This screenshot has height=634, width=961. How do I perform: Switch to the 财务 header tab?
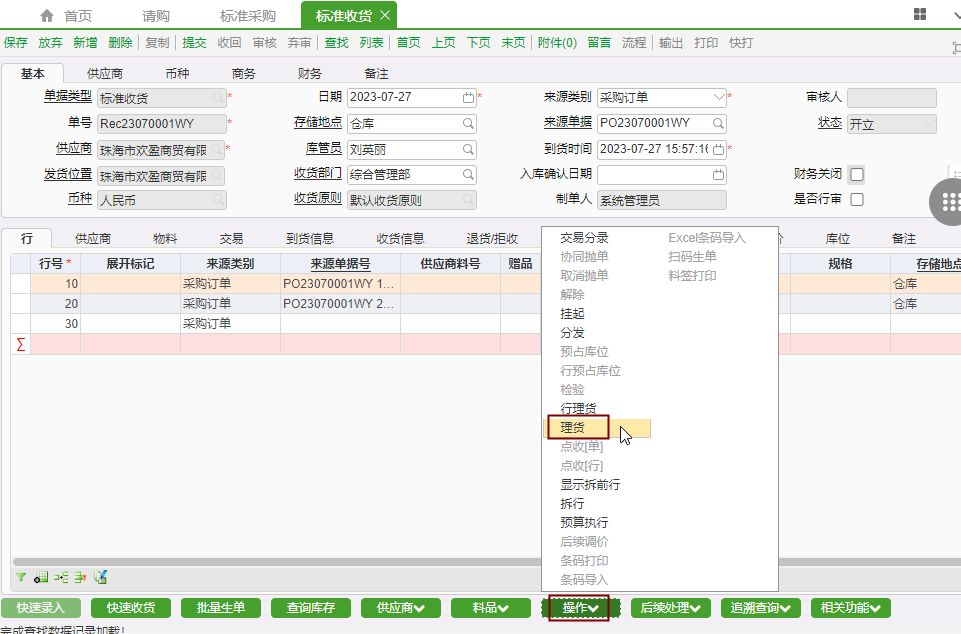[309, 74]
